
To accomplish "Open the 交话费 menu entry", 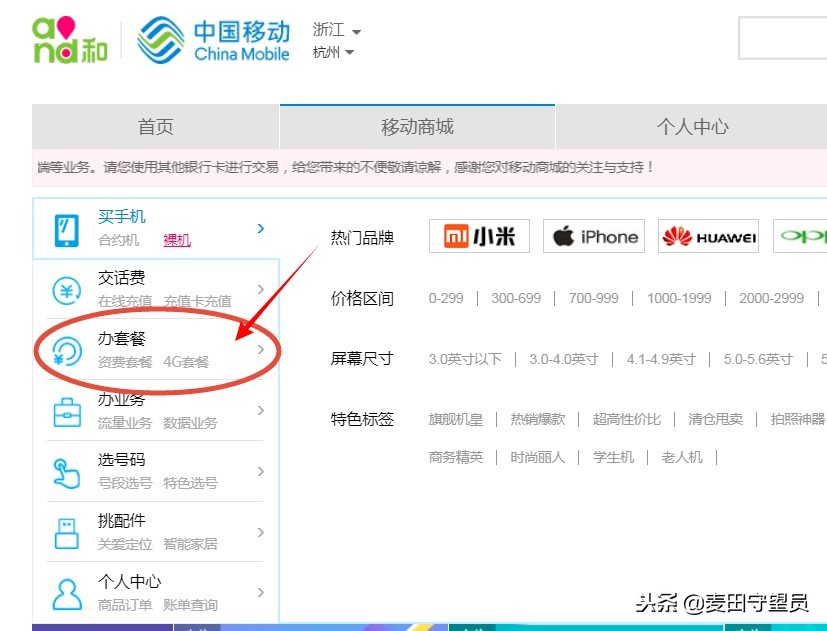I will tap(121, 278).
